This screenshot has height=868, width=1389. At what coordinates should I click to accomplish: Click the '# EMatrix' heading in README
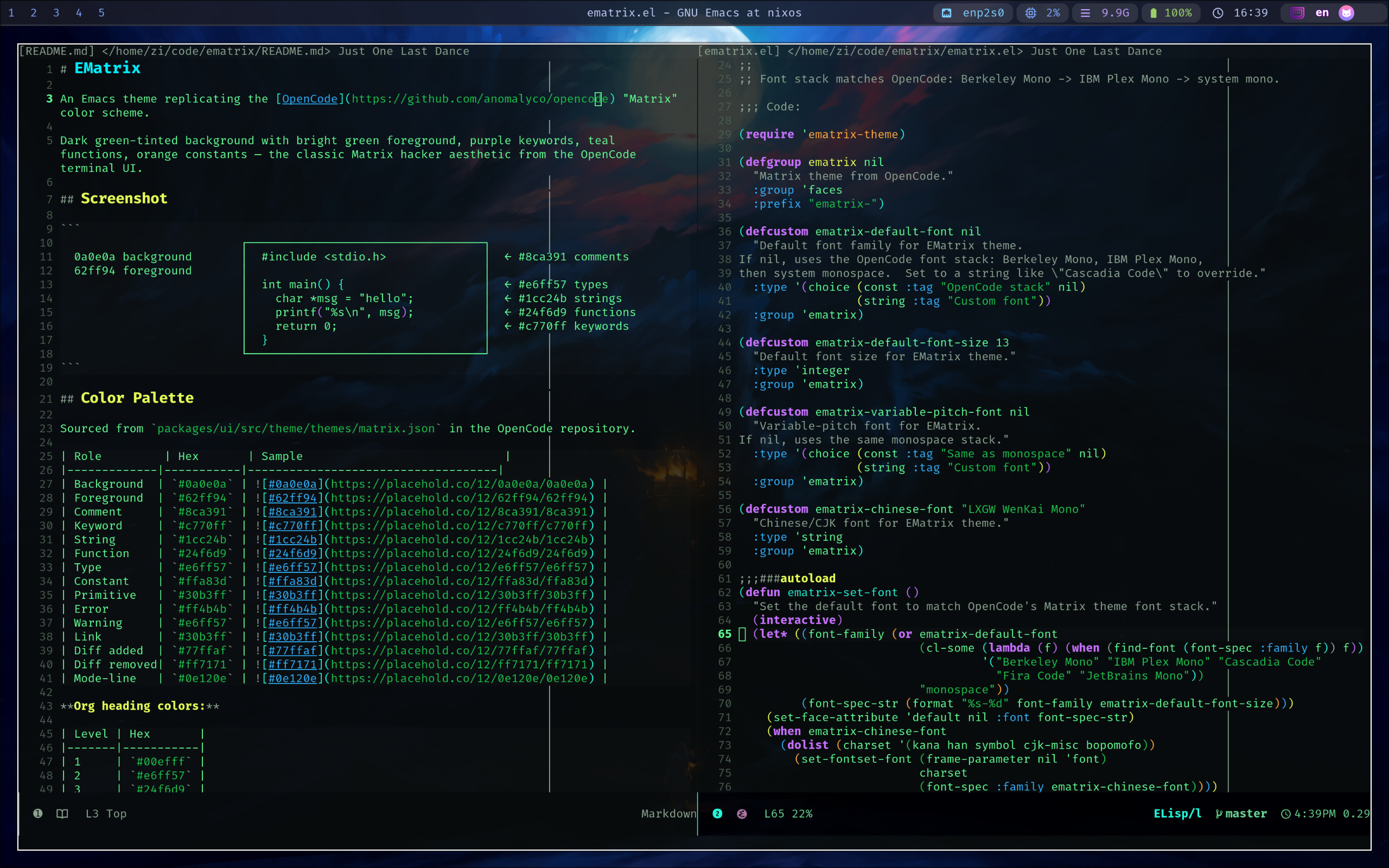click(x=100, y=68)
